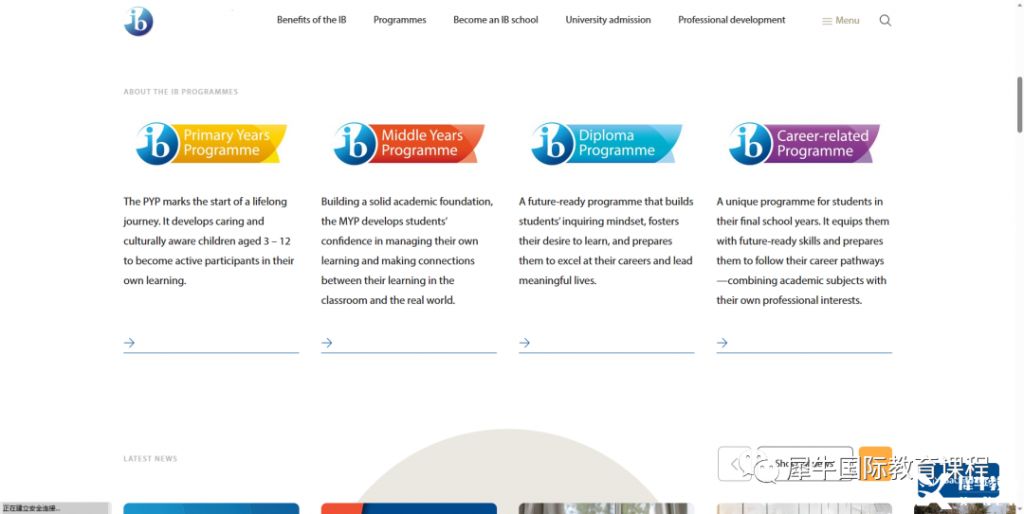Click the Show all news button

[805, 464]
